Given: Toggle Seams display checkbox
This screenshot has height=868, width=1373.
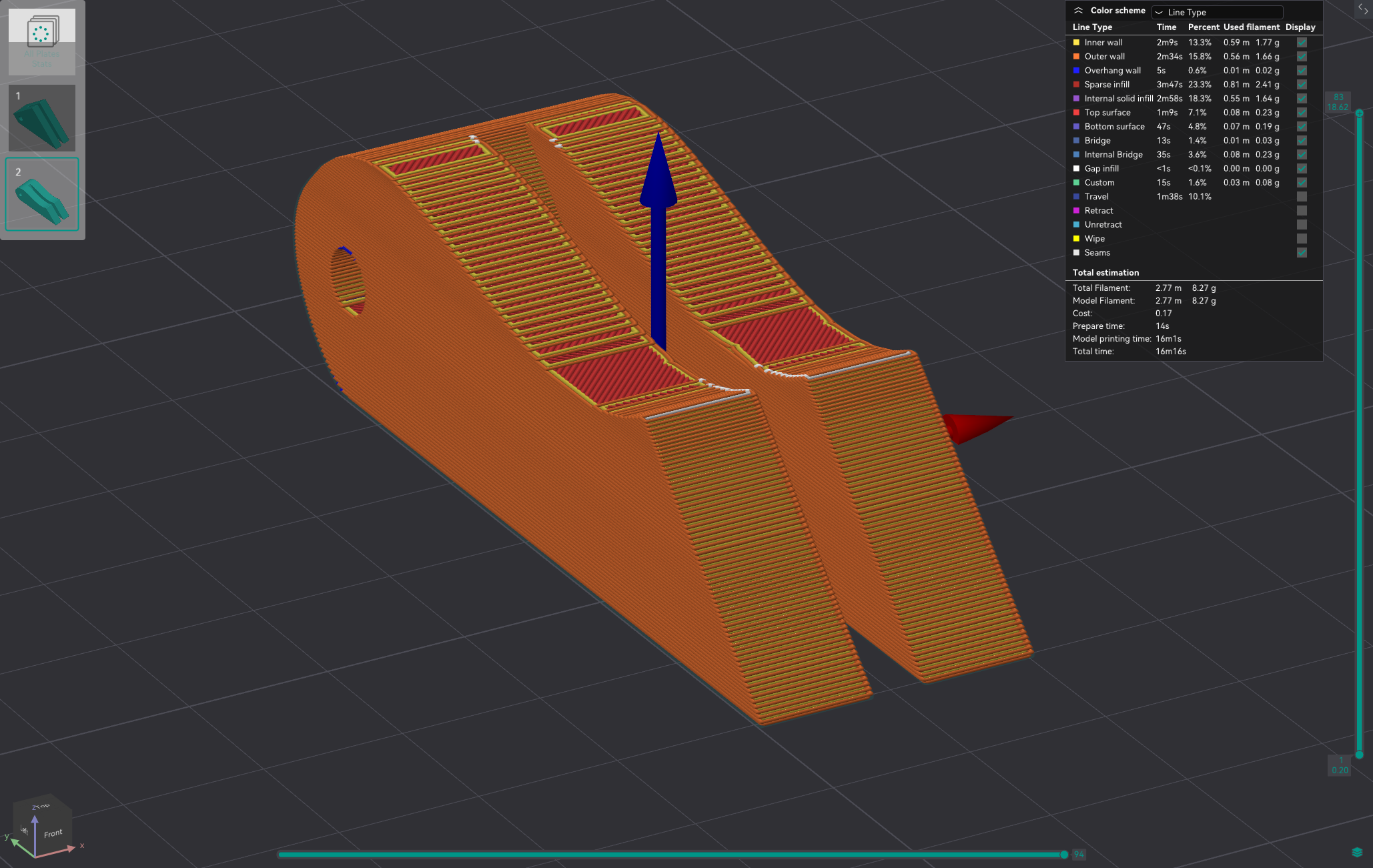Looking at the screenshot, I should click(x=1302, y=252).
